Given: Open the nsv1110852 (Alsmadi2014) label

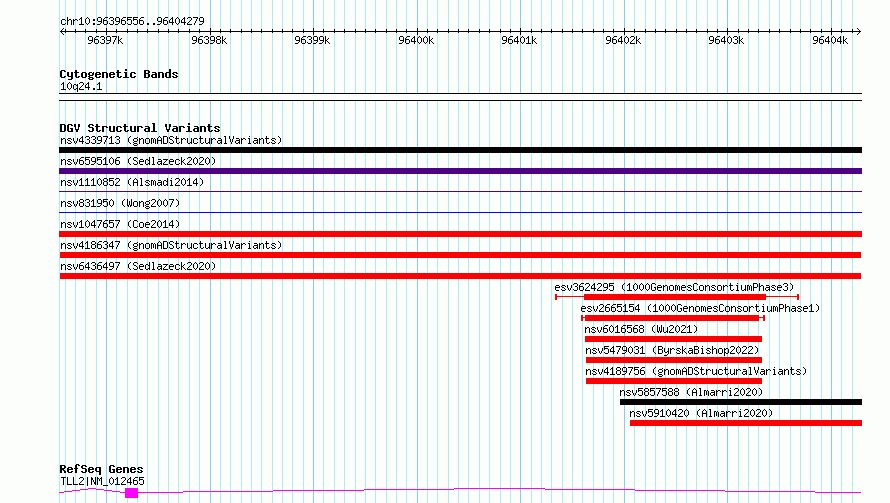Looking at the screenshot, I should [132, 182].
